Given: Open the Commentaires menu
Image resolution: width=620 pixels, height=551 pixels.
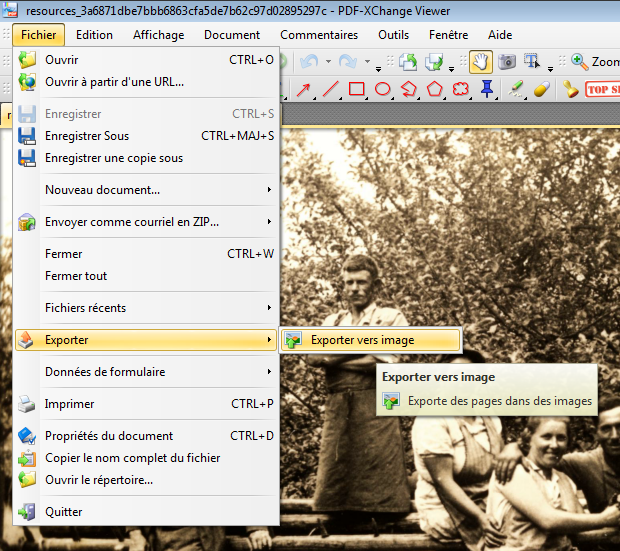Looking at the screenshot, I should tap(319, 35).
